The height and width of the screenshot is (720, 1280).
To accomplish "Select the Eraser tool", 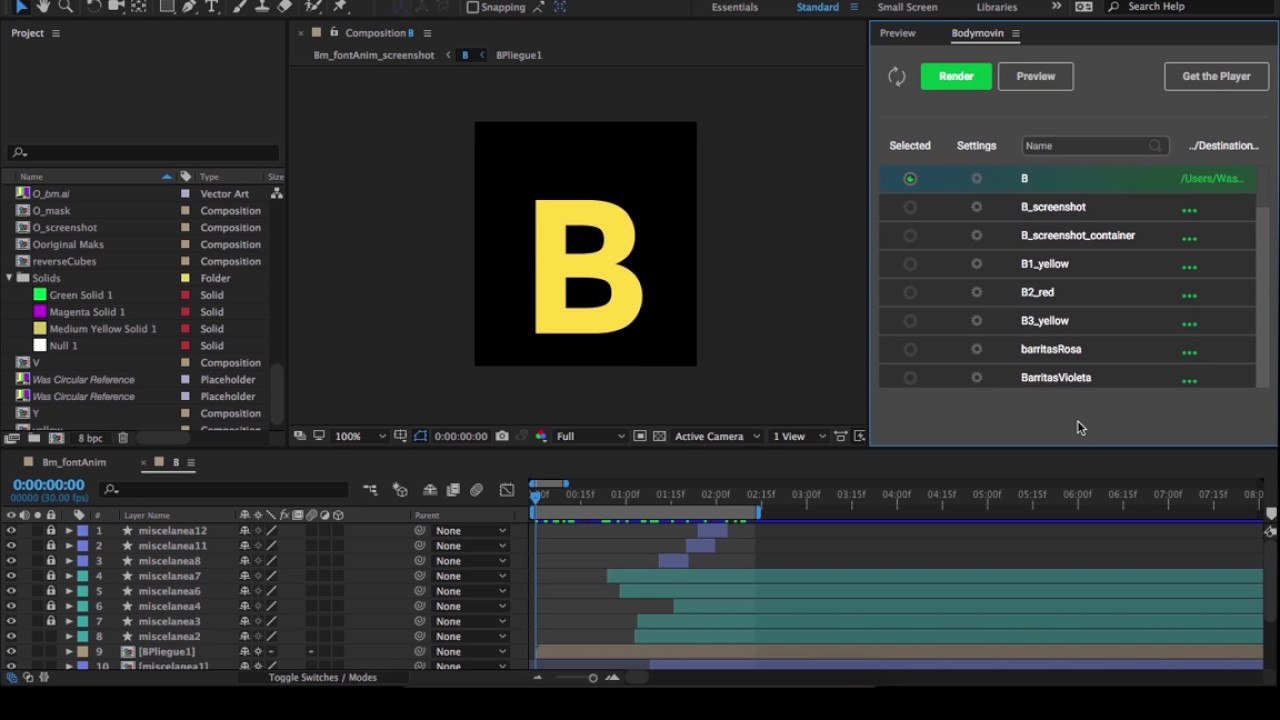I will tap(285, 6).
